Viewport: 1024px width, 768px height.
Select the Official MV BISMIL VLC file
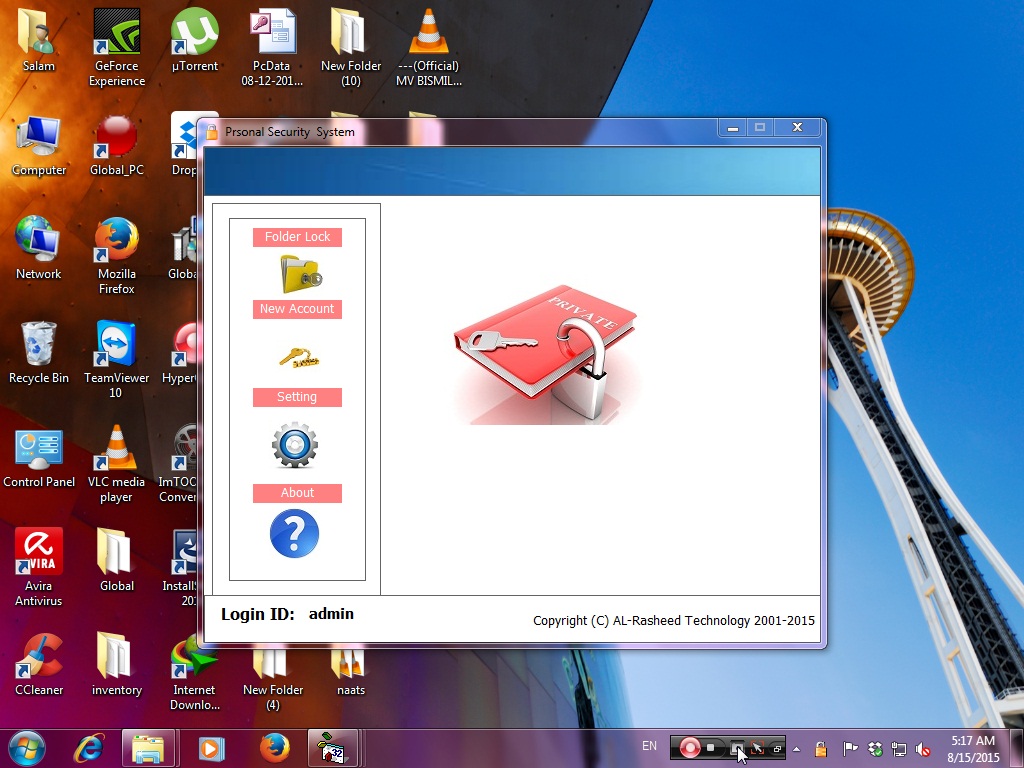click(429, 48)
